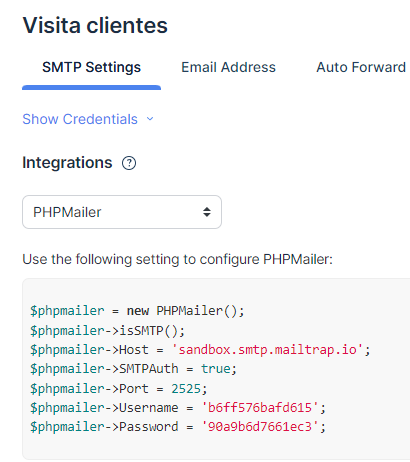The height and width of the screenshot is (462, 410).
Task: Click the Username value b6ff576bafd615
Action: coord(260,408)
